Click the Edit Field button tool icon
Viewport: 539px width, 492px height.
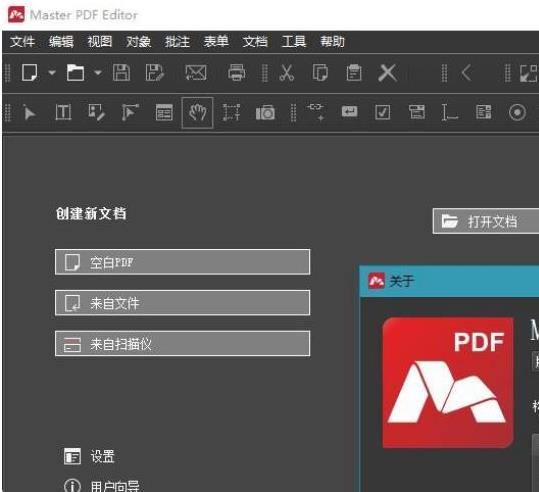pos(349,111)
